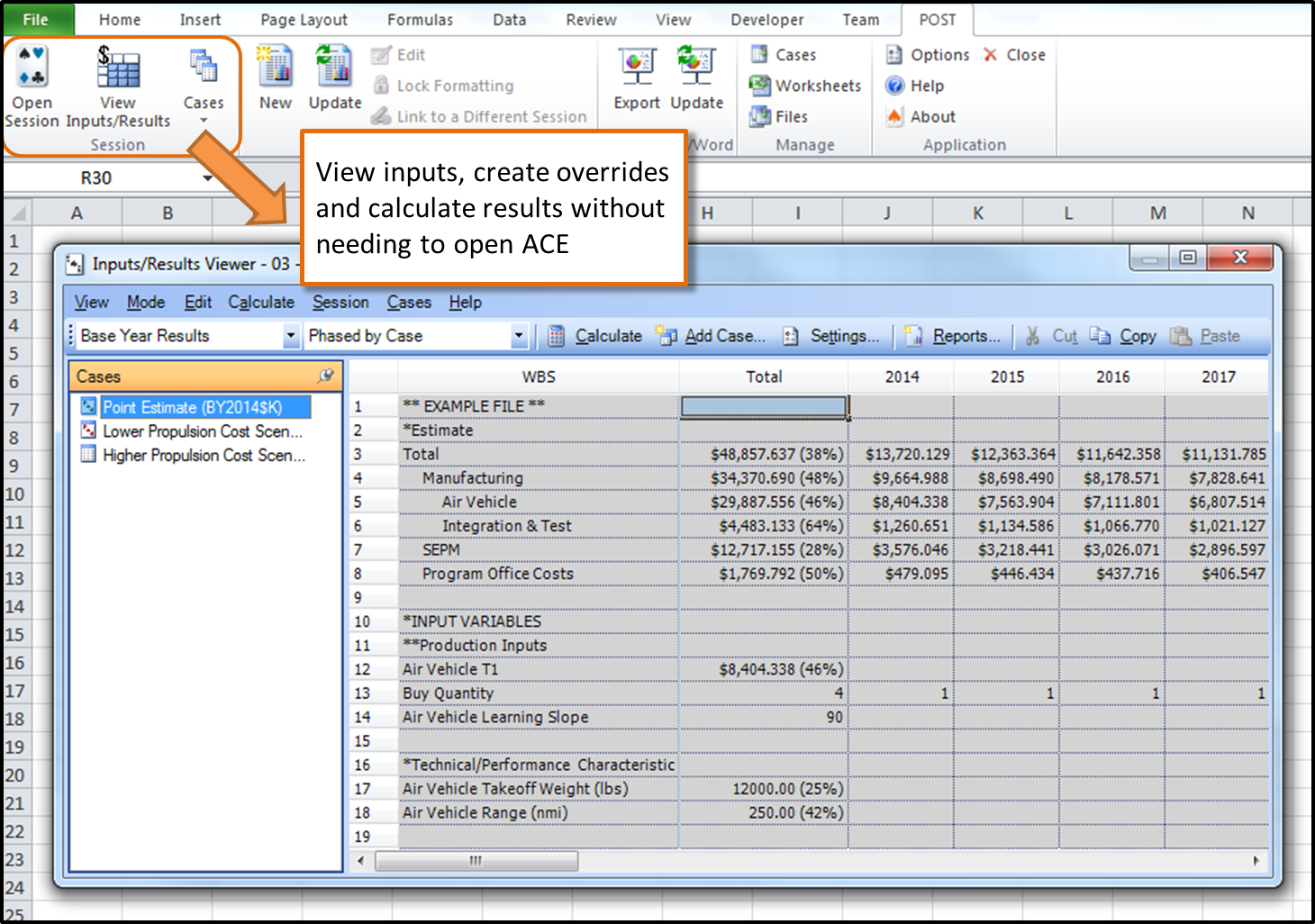Open the Phased by Case dropdown
Viewport: 1315px width, 924px height.
pos(519,336)
